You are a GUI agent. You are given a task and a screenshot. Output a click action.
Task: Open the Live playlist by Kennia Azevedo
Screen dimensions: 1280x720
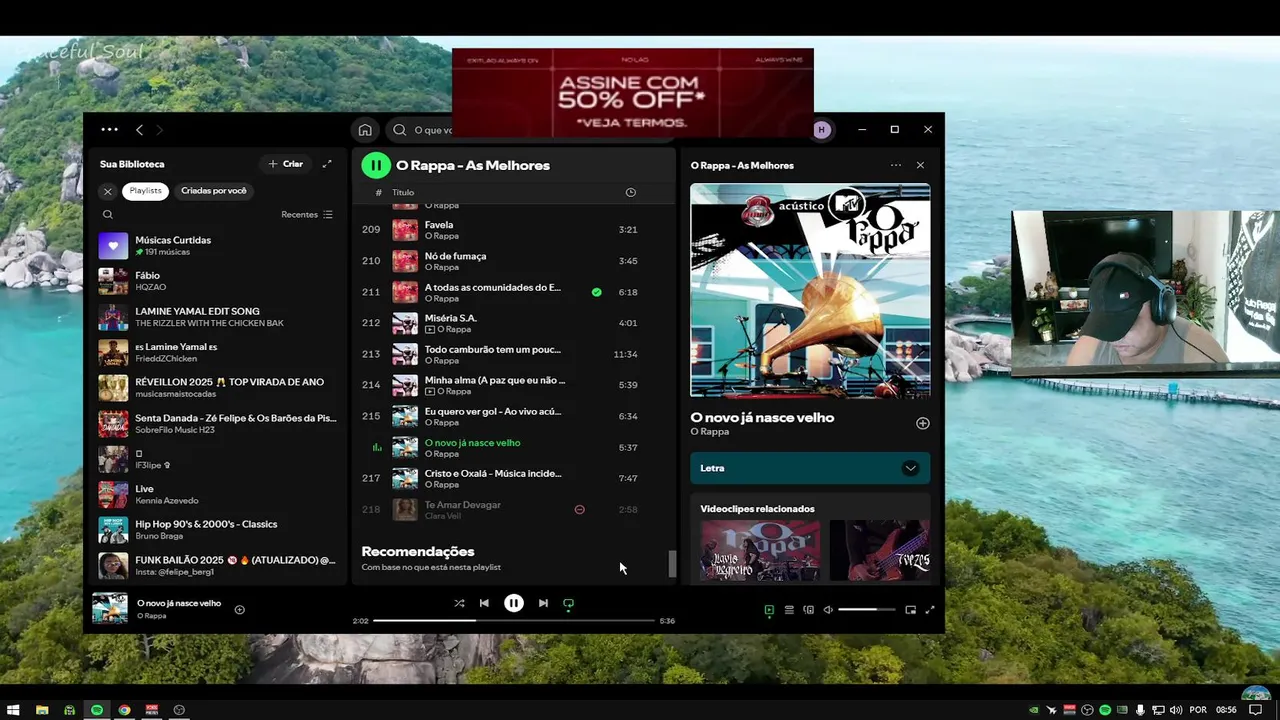tap(218, 494)
